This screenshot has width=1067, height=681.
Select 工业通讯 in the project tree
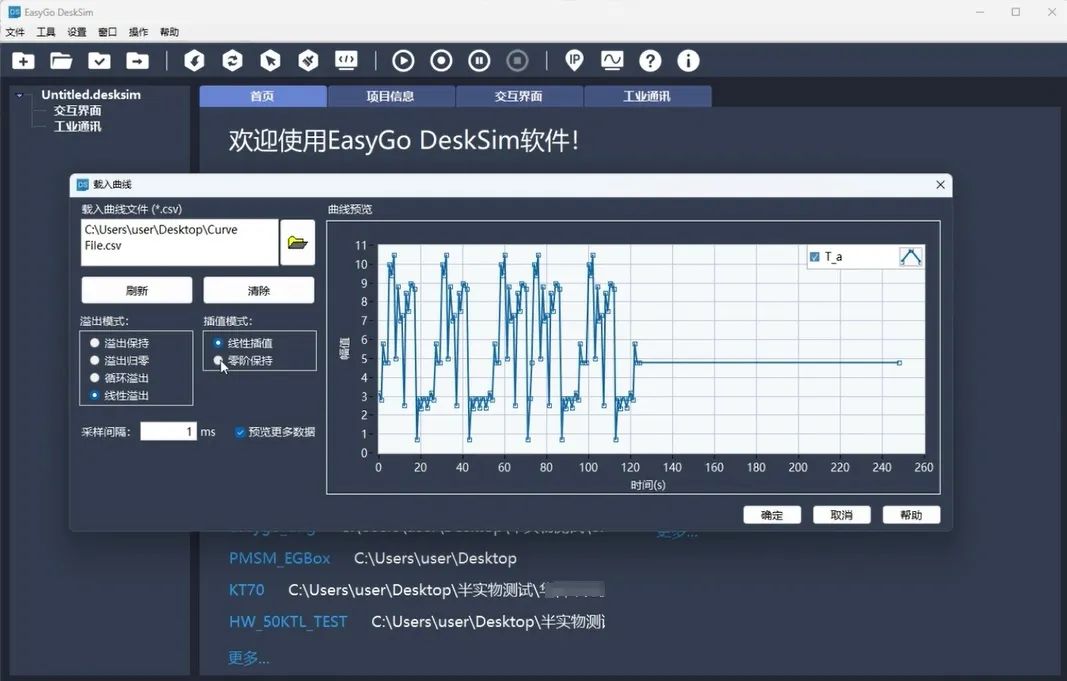(78, 127)
